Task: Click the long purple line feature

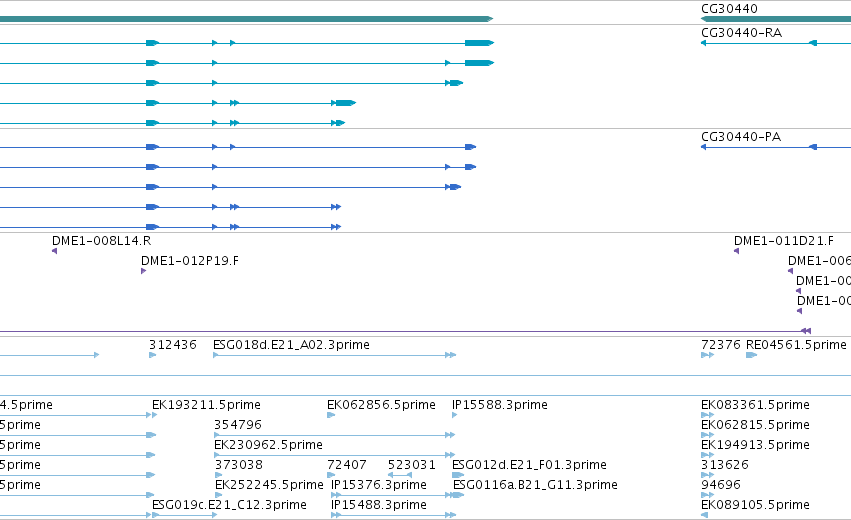Action: click(x=405, y=331)
